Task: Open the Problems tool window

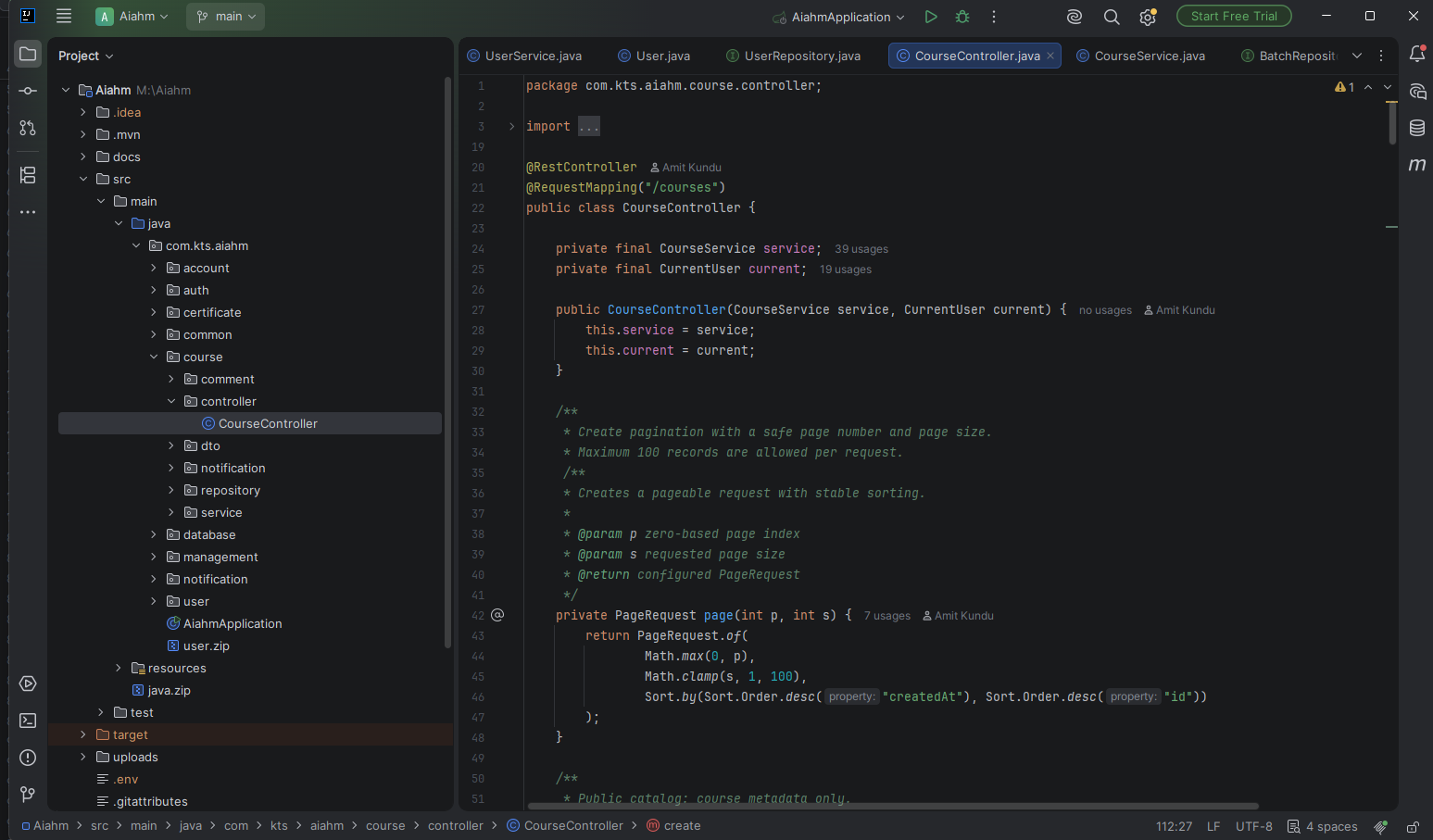Action: (28, 758)
